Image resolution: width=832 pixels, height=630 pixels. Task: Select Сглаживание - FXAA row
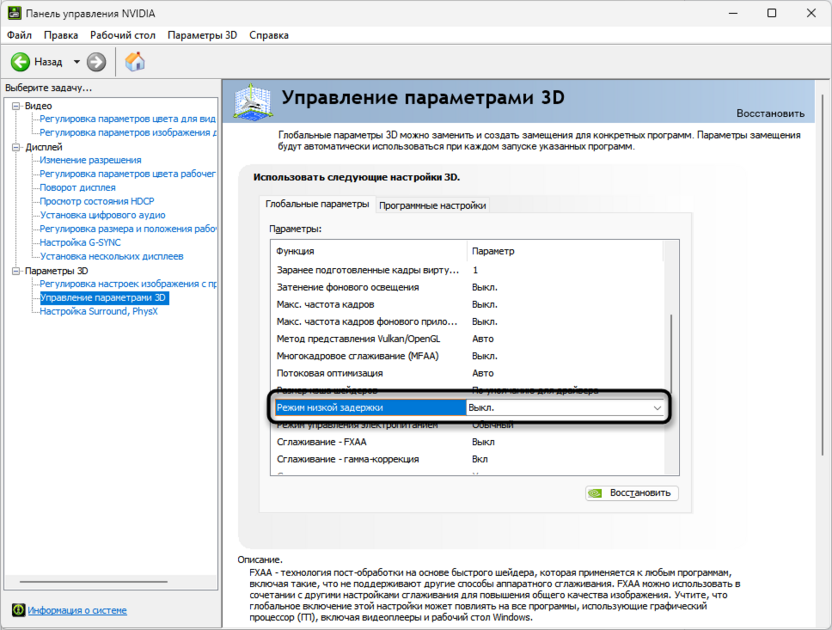467,442
